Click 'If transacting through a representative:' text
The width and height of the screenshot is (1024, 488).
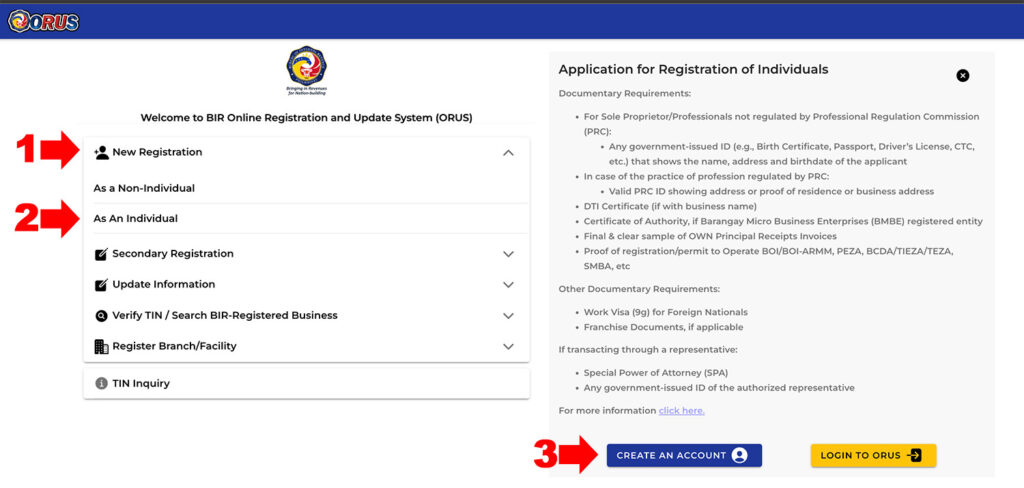point(648,350)
